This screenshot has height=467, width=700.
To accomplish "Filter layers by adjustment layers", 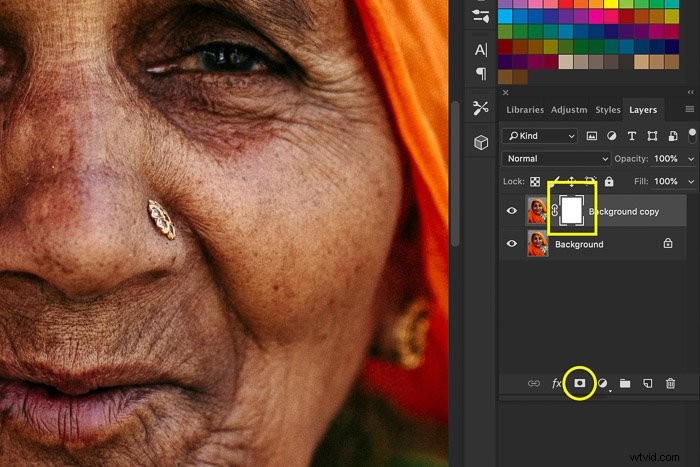I will click(x=612, y=136).
